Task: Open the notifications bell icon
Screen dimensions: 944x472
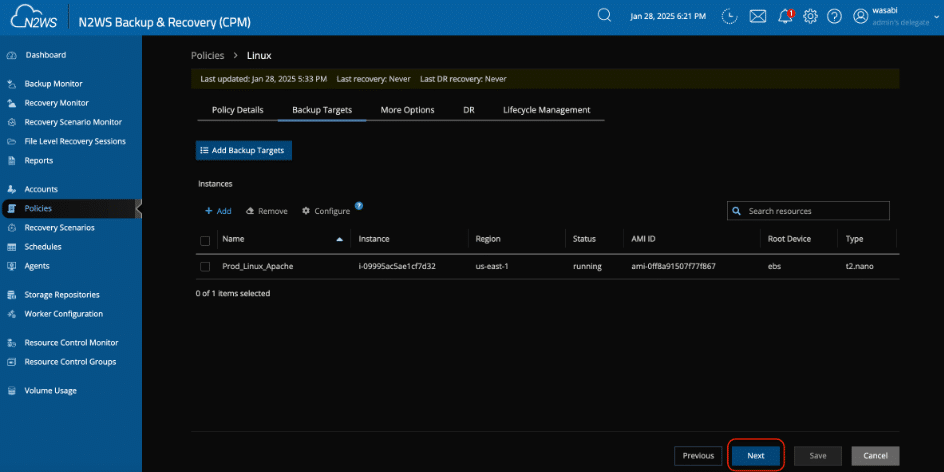Action: (785, 17)
